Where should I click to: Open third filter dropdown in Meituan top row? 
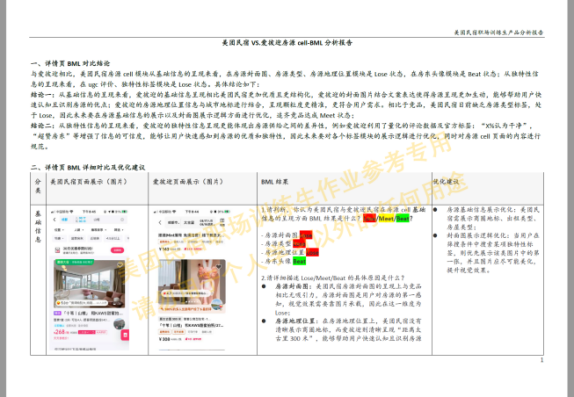(x=97, y=230)
